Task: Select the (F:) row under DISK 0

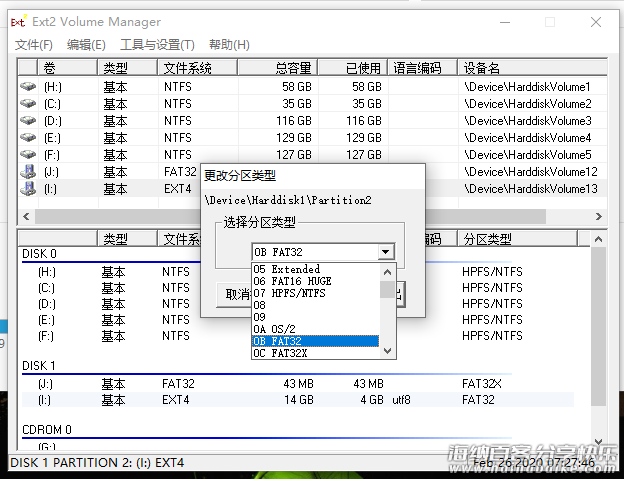Action: [298, 336]
